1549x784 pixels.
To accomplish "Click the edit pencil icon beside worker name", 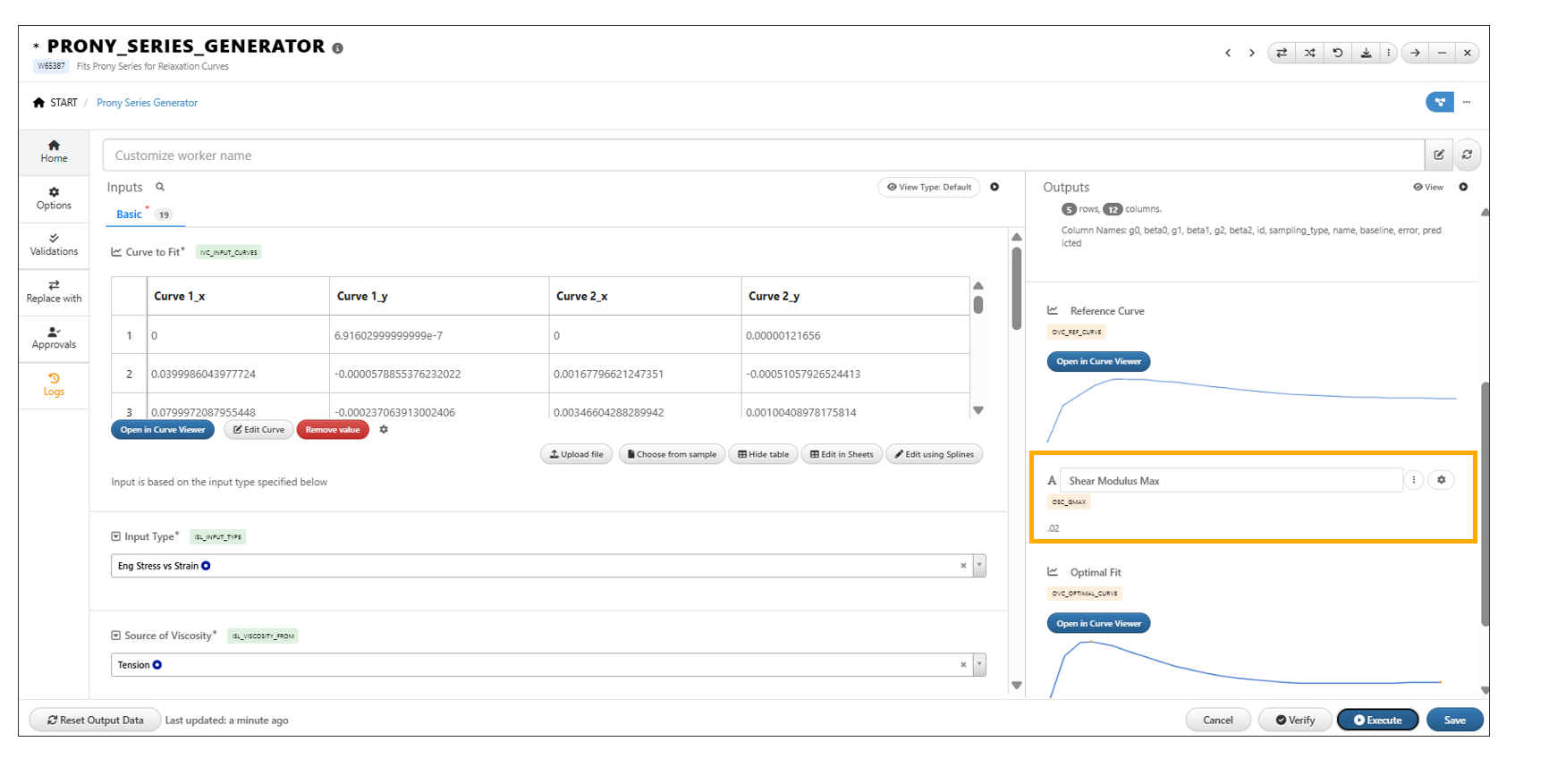I will pyautogui.click(x=1438, y=156).
